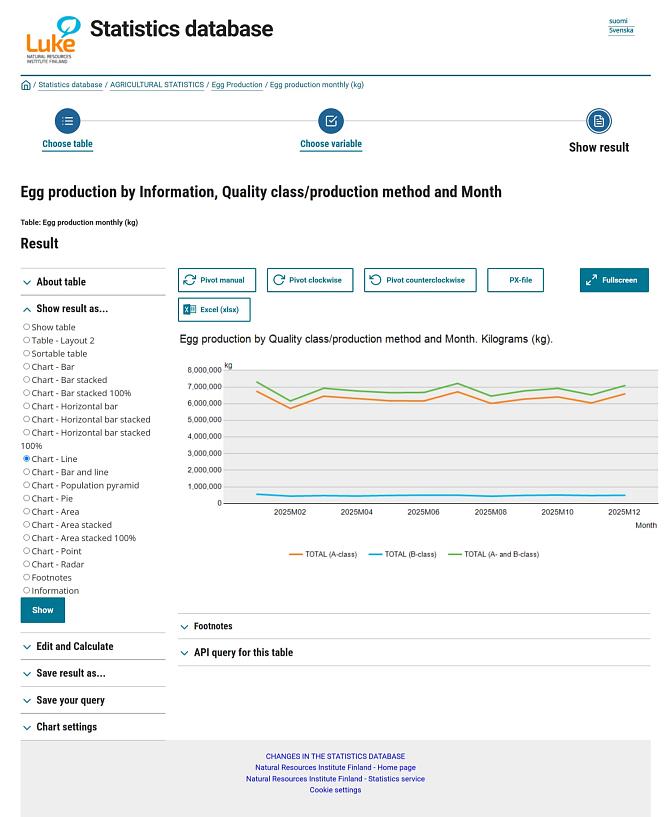Image resolution: width=671 pixels, height=817 pixels.
Task: Choose Chart - Horizontal bar stacked option
Action: [26, 419]
